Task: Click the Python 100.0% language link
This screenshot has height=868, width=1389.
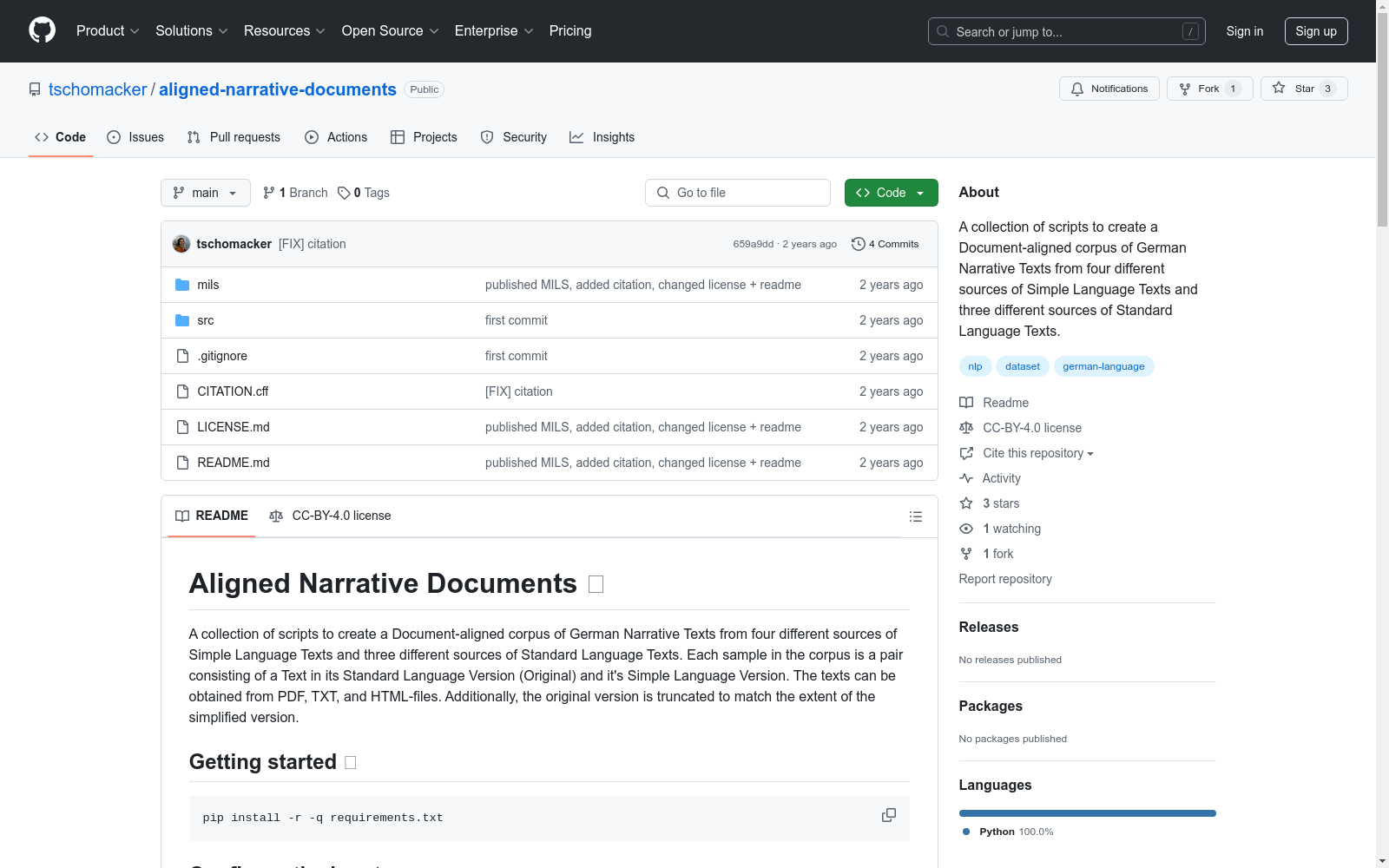Action: coord(1008,832)
